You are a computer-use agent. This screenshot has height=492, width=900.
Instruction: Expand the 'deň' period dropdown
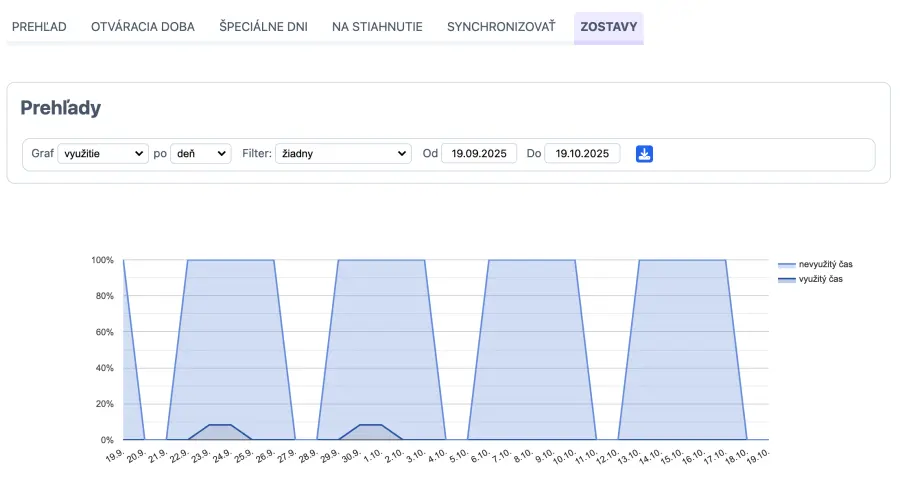click(x=200, y=154)
